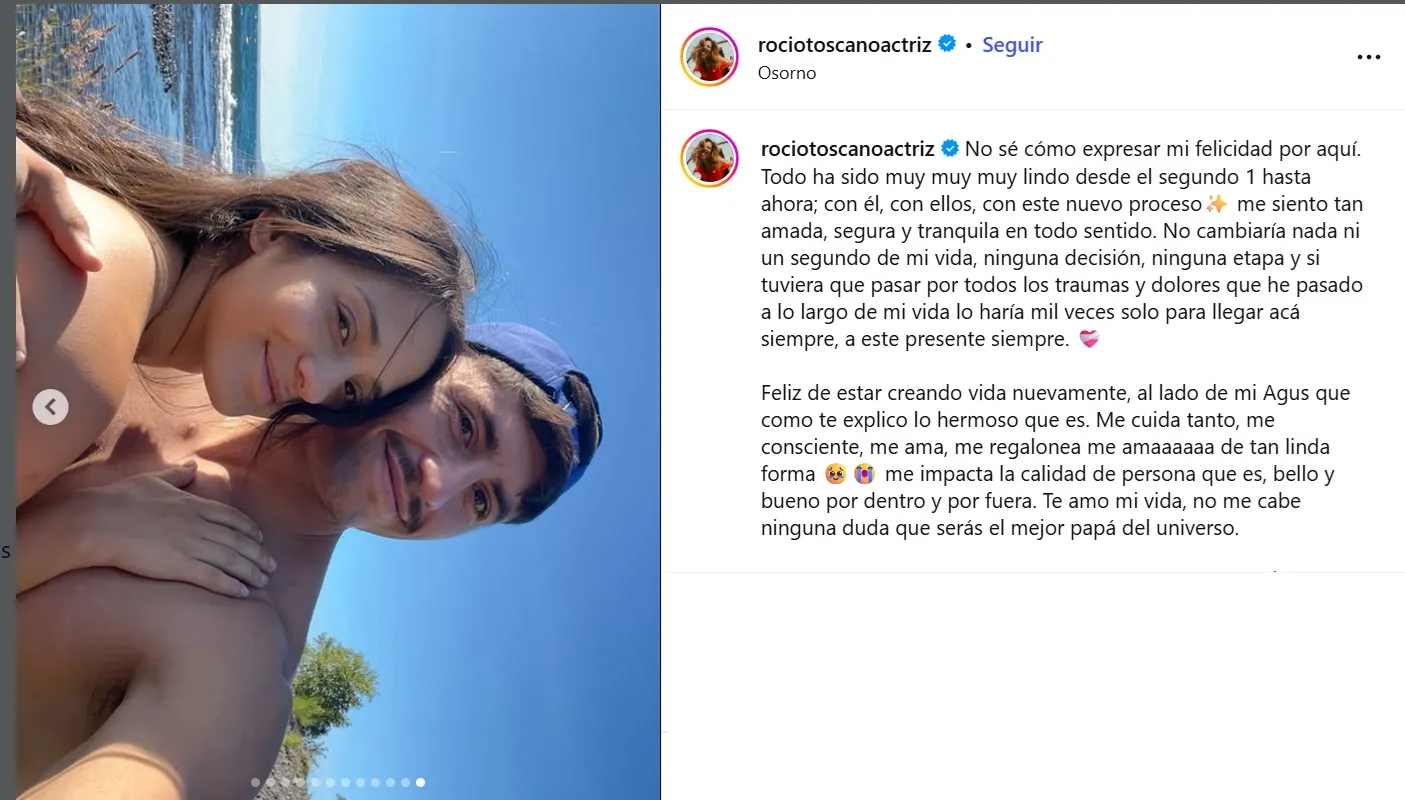Open the rociotoscanoactriz profile from the header username
Screen dimensions: 1405x800
[845, 45]
